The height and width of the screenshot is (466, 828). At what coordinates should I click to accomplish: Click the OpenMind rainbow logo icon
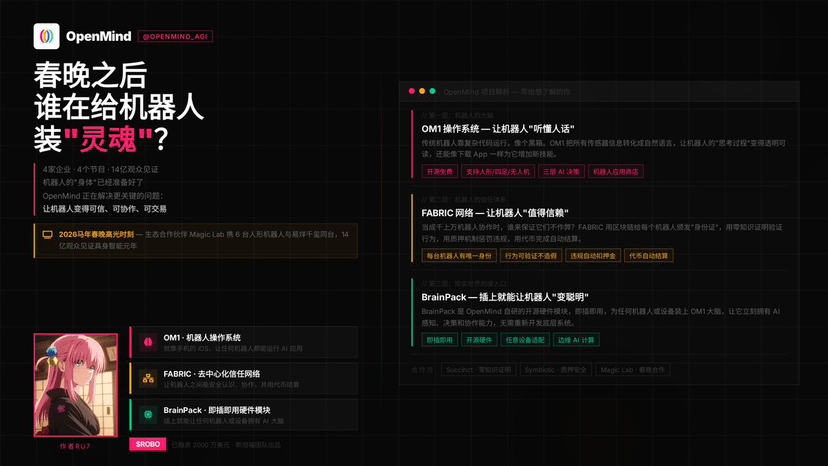[46, 36]
